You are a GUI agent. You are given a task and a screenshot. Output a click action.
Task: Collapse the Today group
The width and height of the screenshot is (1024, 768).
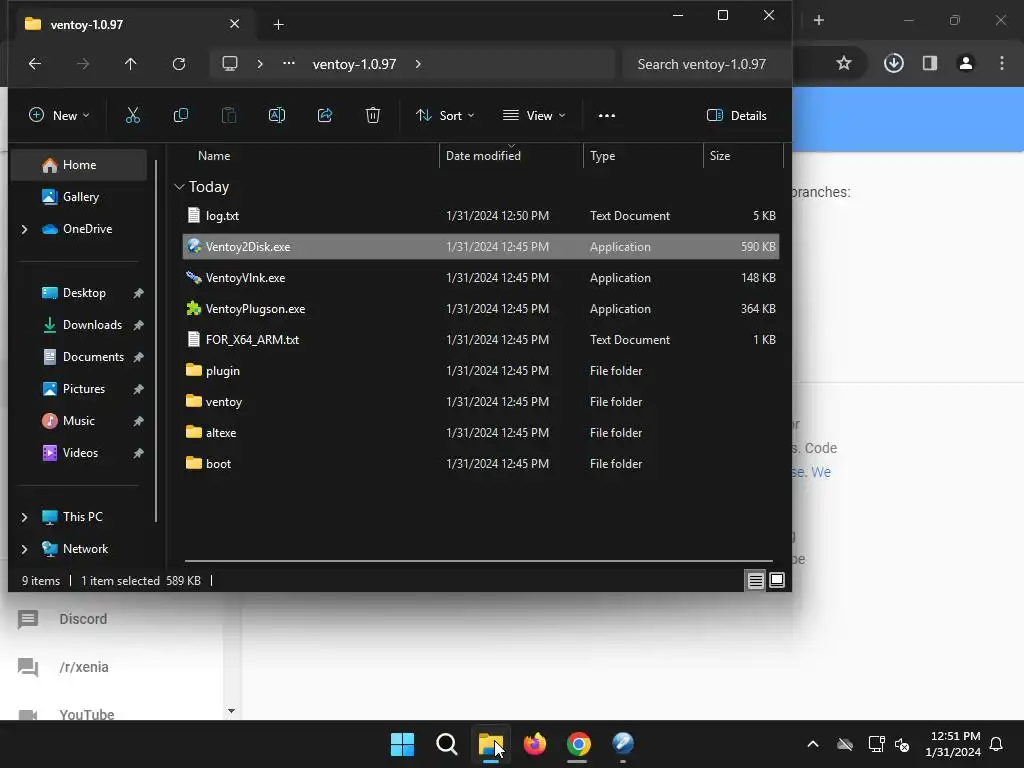click(180, 187)
